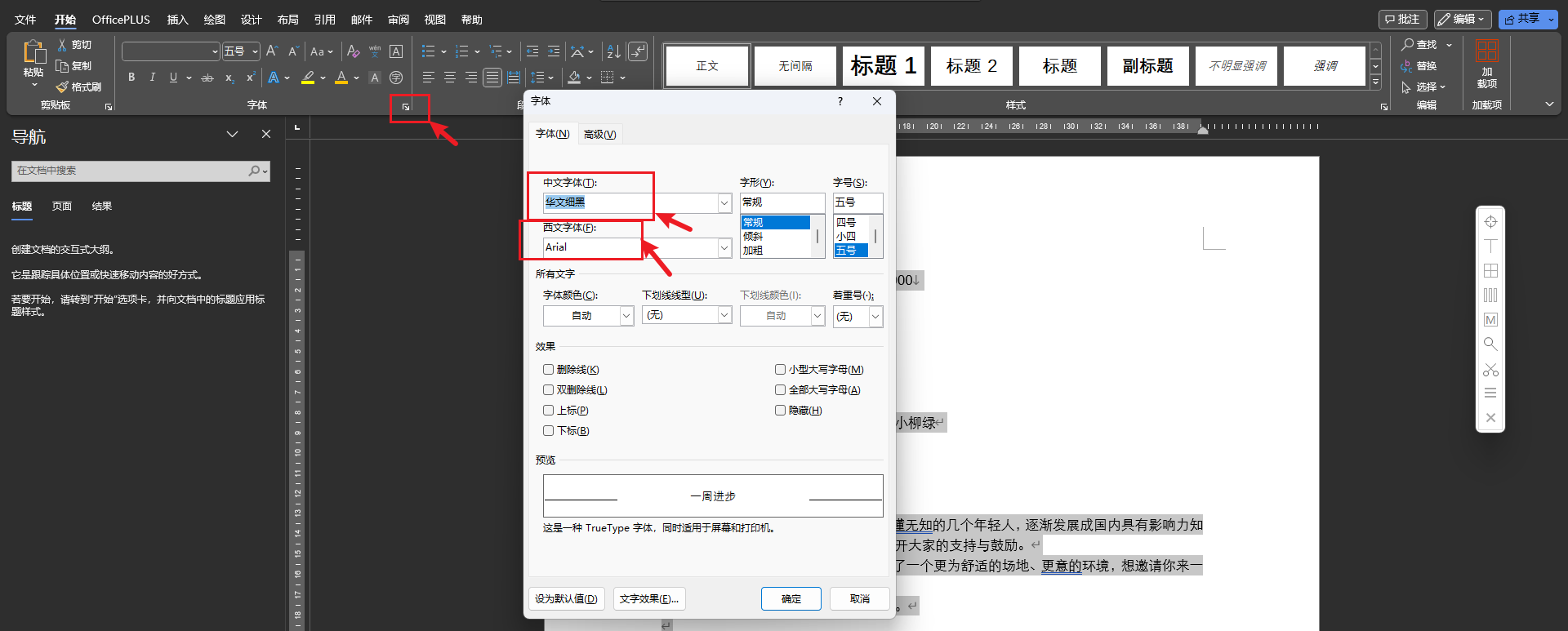Apply strikethrough (ab) formatting
This screenshot has height=631, width=1568.
(207, 78)
